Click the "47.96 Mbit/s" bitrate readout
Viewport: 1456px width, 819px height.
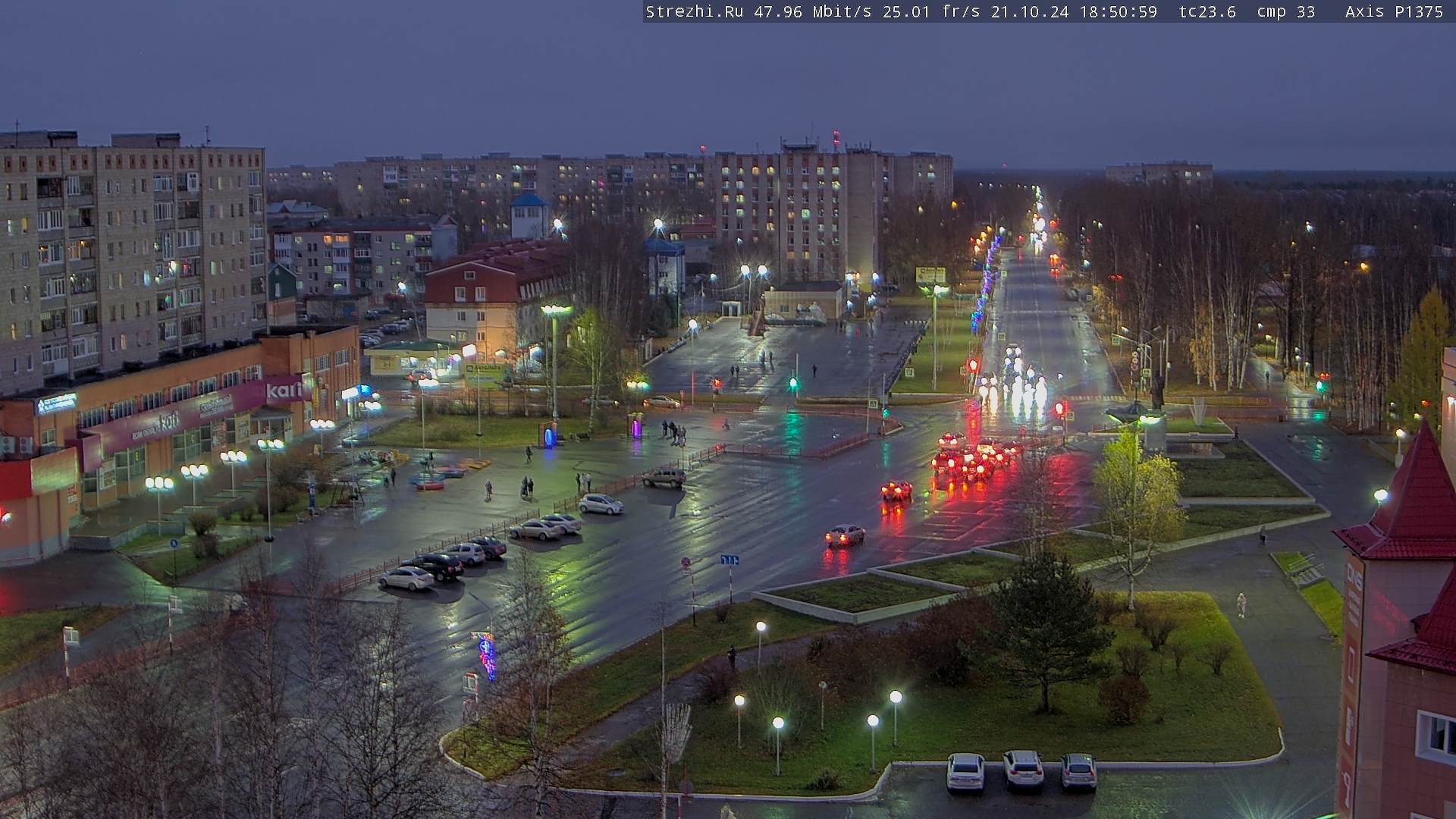click(812, 11)
